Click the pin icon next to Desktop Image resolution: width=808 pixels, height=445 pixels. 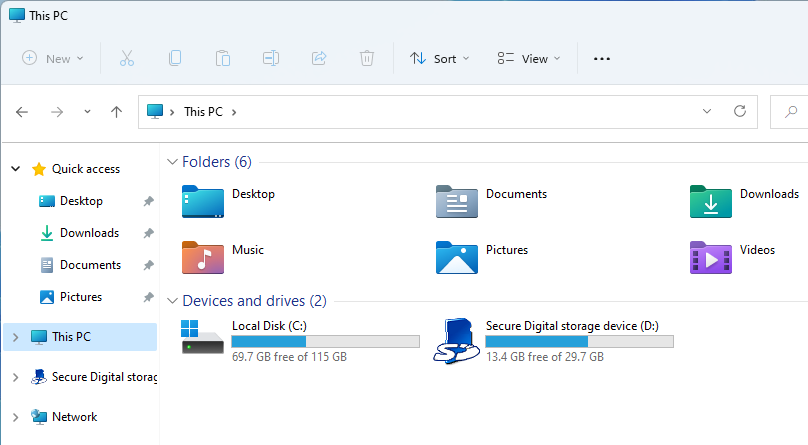(x=148, y=201)
